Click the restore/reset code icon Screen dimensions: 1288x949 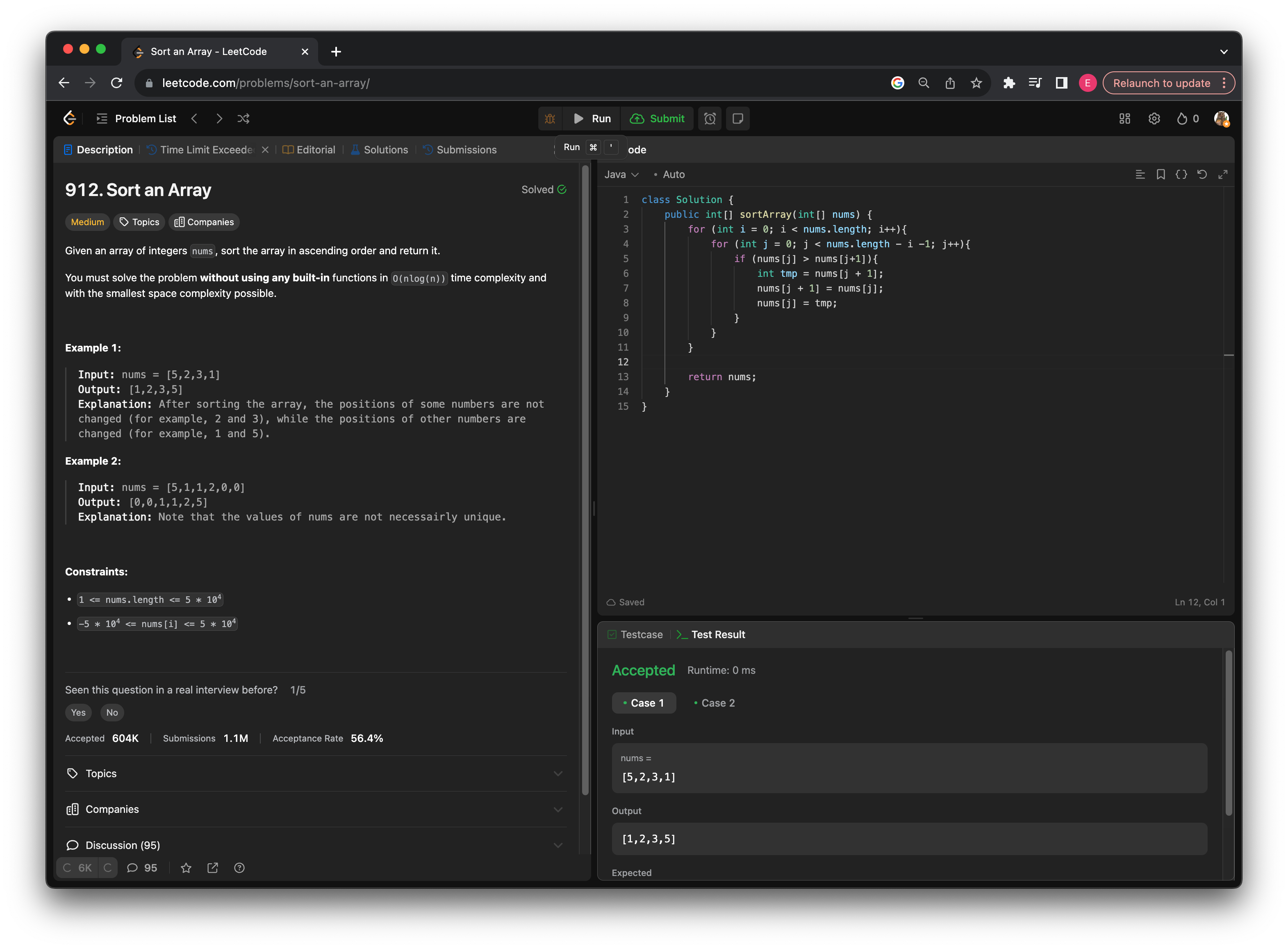1202,174
